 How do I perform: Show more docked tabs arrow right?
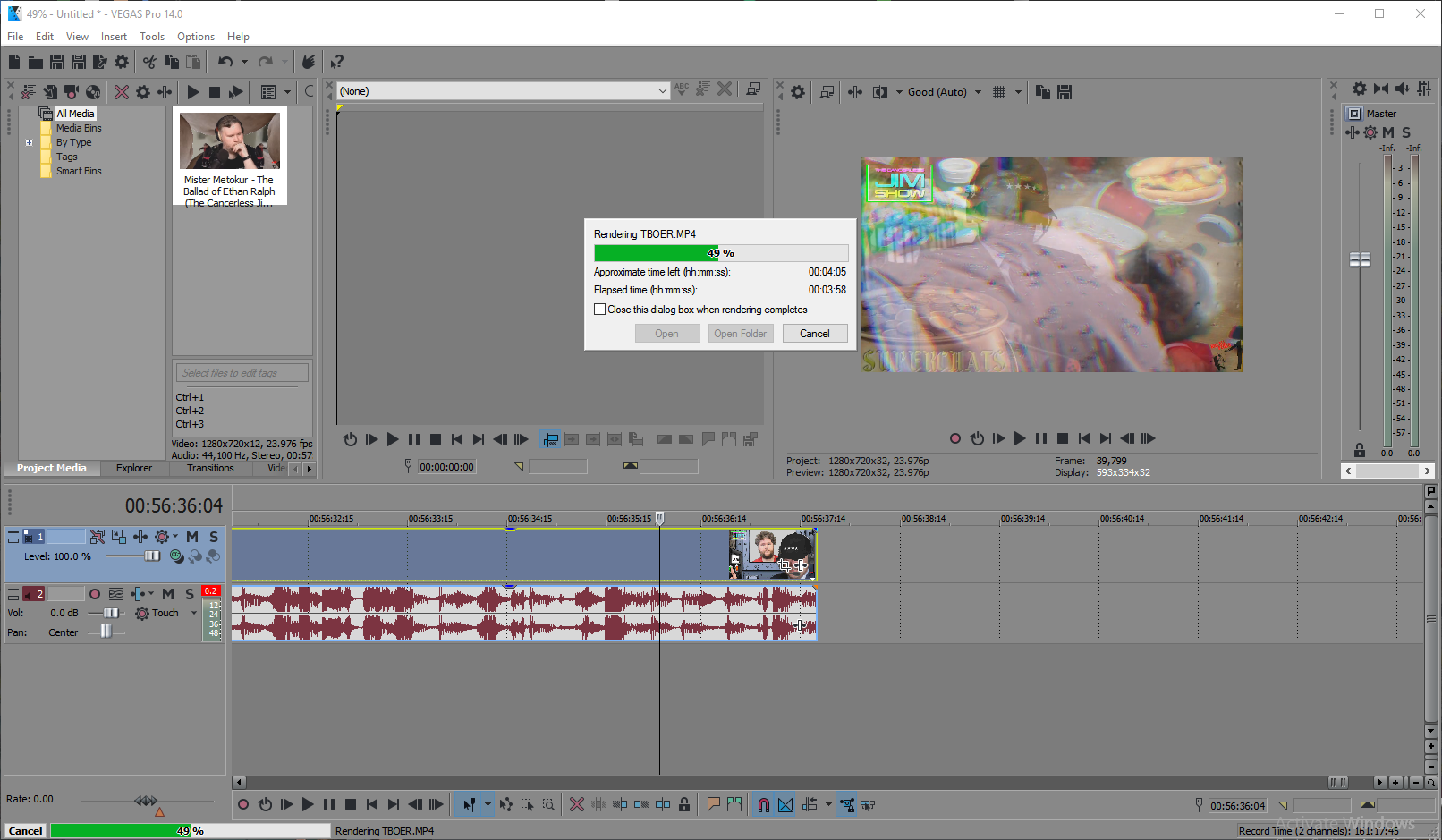[x=310, y=469]
